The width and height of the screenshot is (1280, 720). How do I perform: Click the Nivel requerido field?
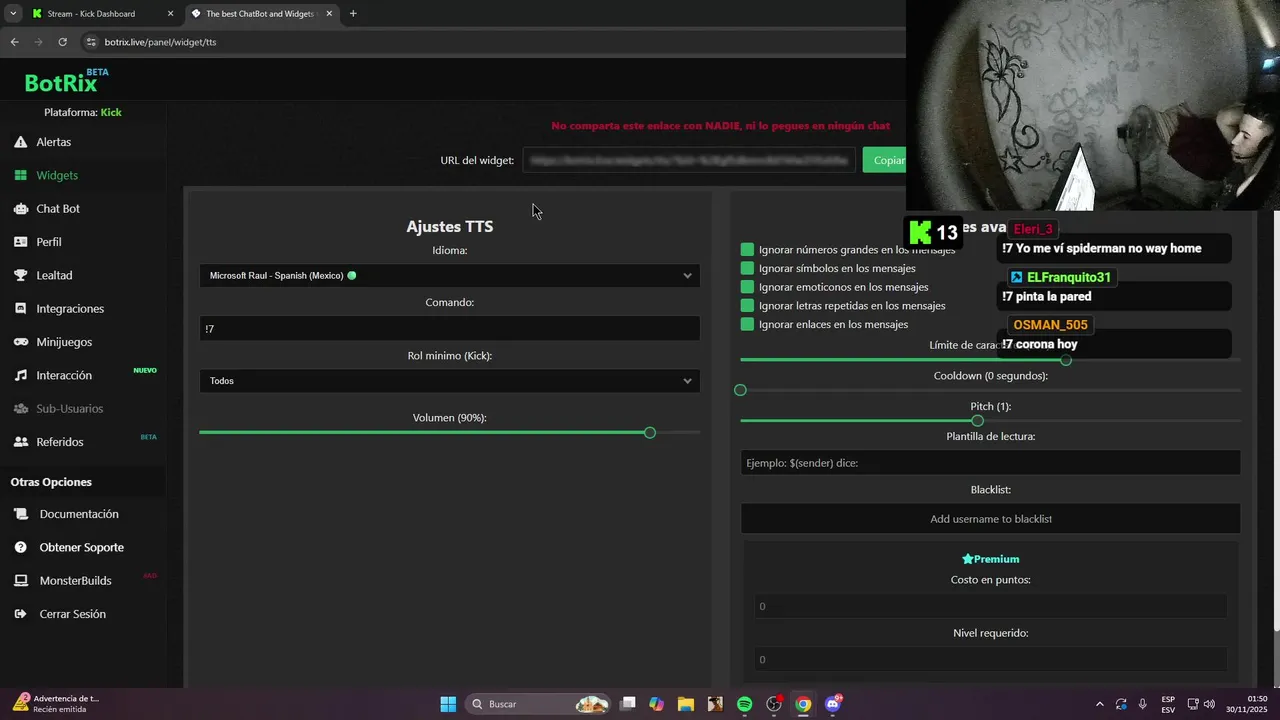(x=990, y=659)
